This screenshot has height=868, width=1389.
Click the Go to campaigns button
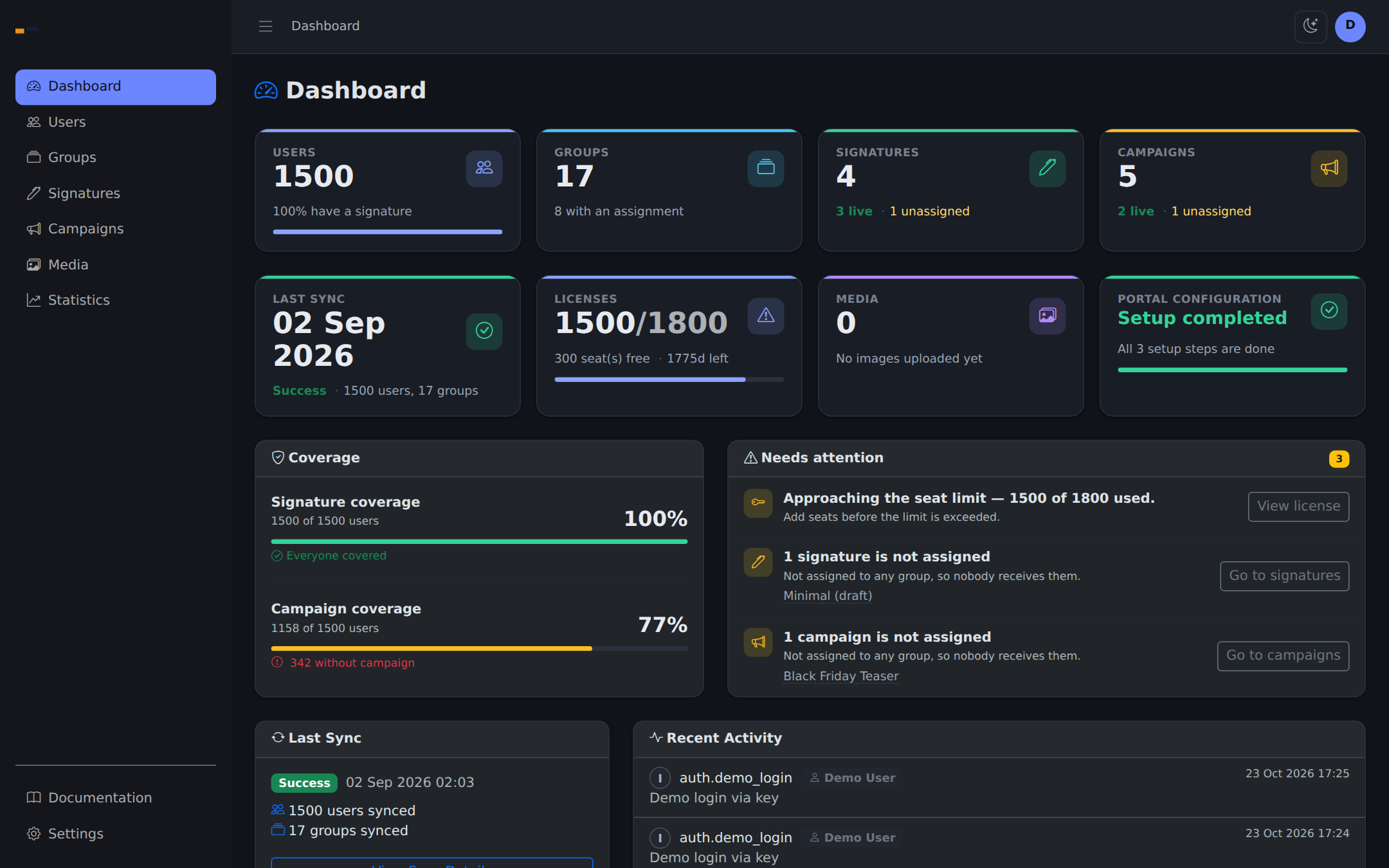[x=1283, y=656]
